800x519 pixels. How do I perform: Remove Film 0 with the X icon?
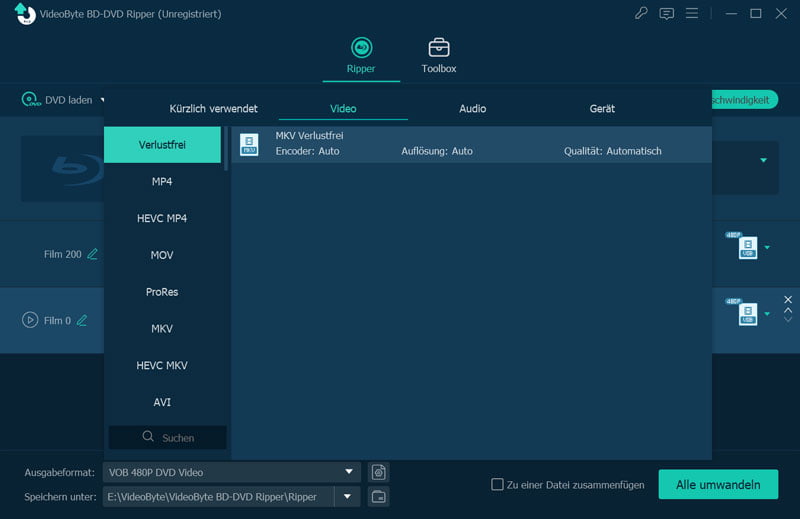point(788,300)
